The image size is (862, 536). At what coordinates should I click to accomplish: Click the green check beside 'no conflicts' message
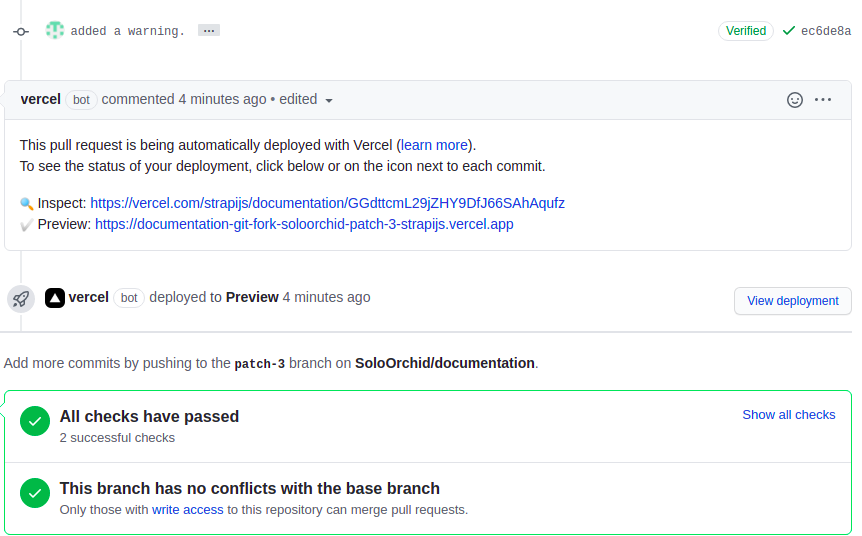[x=35, y=493]
